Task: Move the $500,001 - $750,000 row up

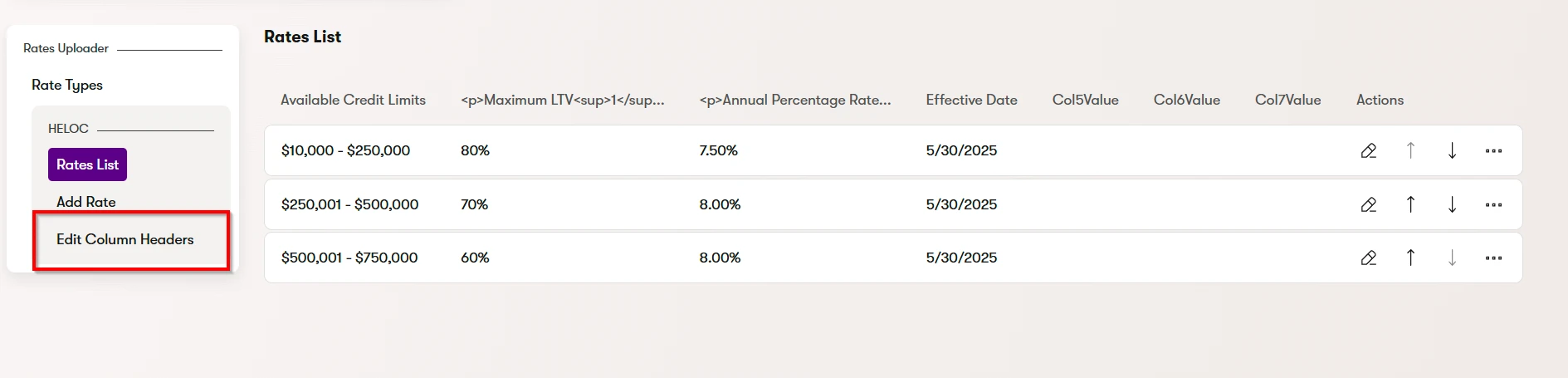Action: tap(1410, 258)
